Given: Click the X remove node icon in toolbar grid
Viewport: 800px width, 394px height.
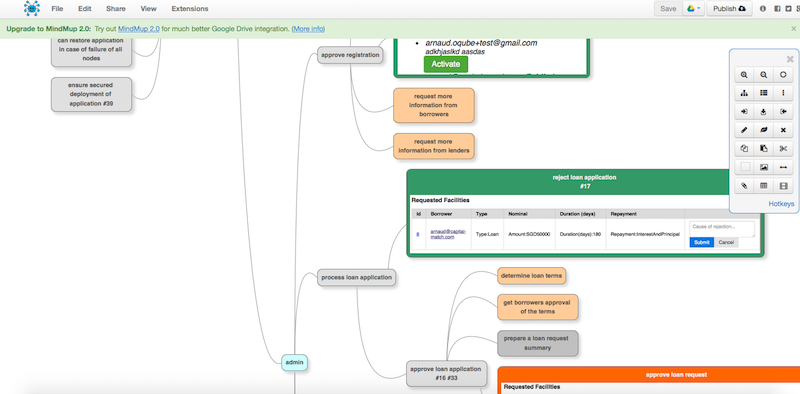Looking at the screenshot, I should click(783, 130).
